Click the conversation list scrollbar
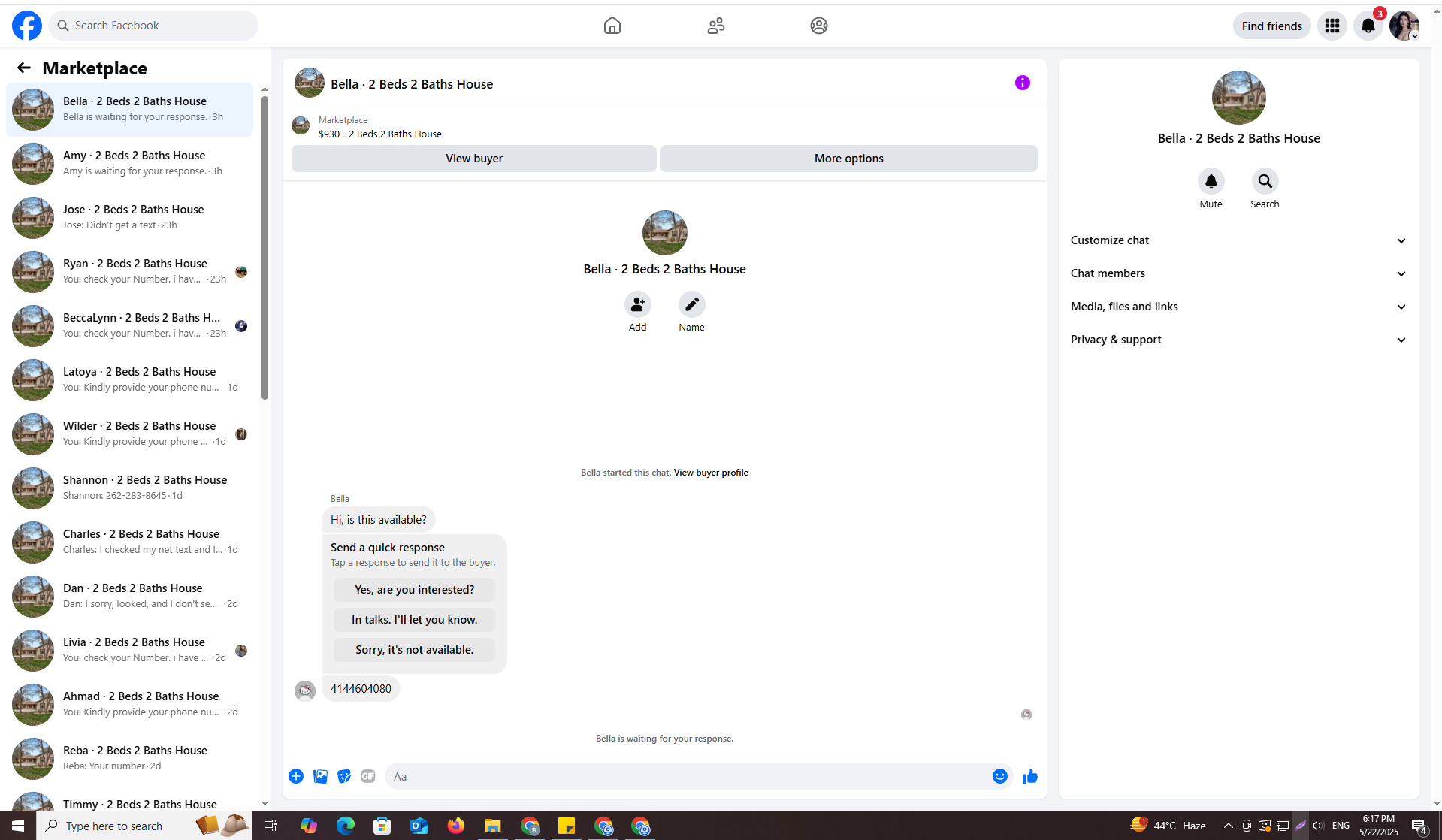 point(265,248)
